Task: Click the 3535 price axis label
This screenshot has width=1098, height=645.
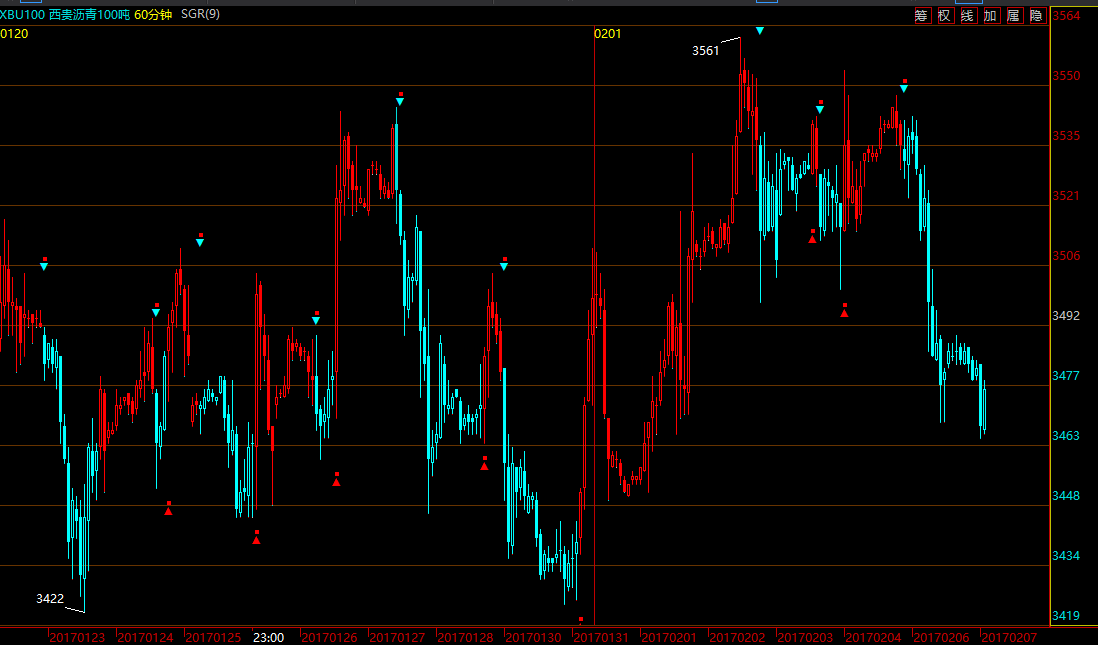Action: [1066, 136]
